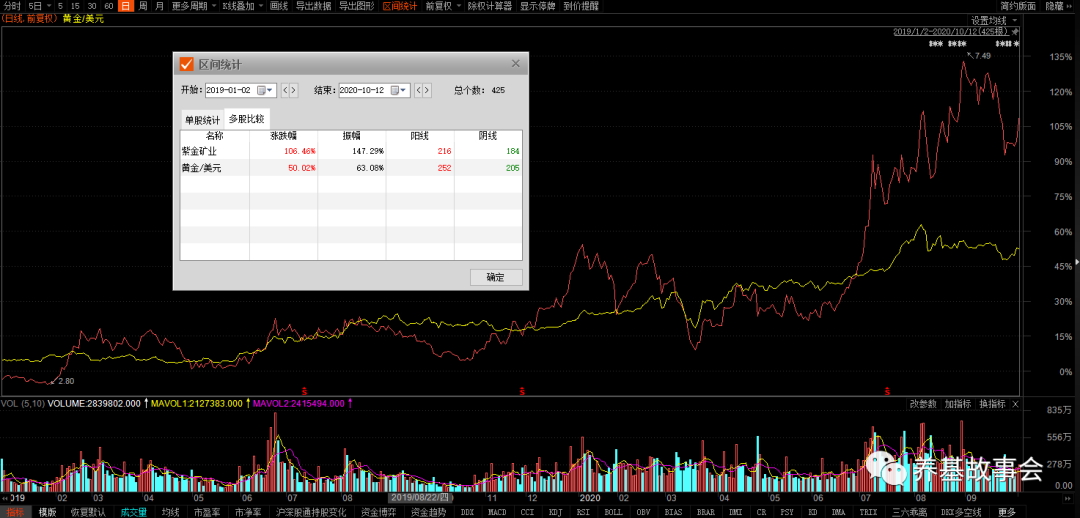Viewport: 1080px width, 518px height.
Task: Step end date forward one day
Action: [x=428, y=90]
